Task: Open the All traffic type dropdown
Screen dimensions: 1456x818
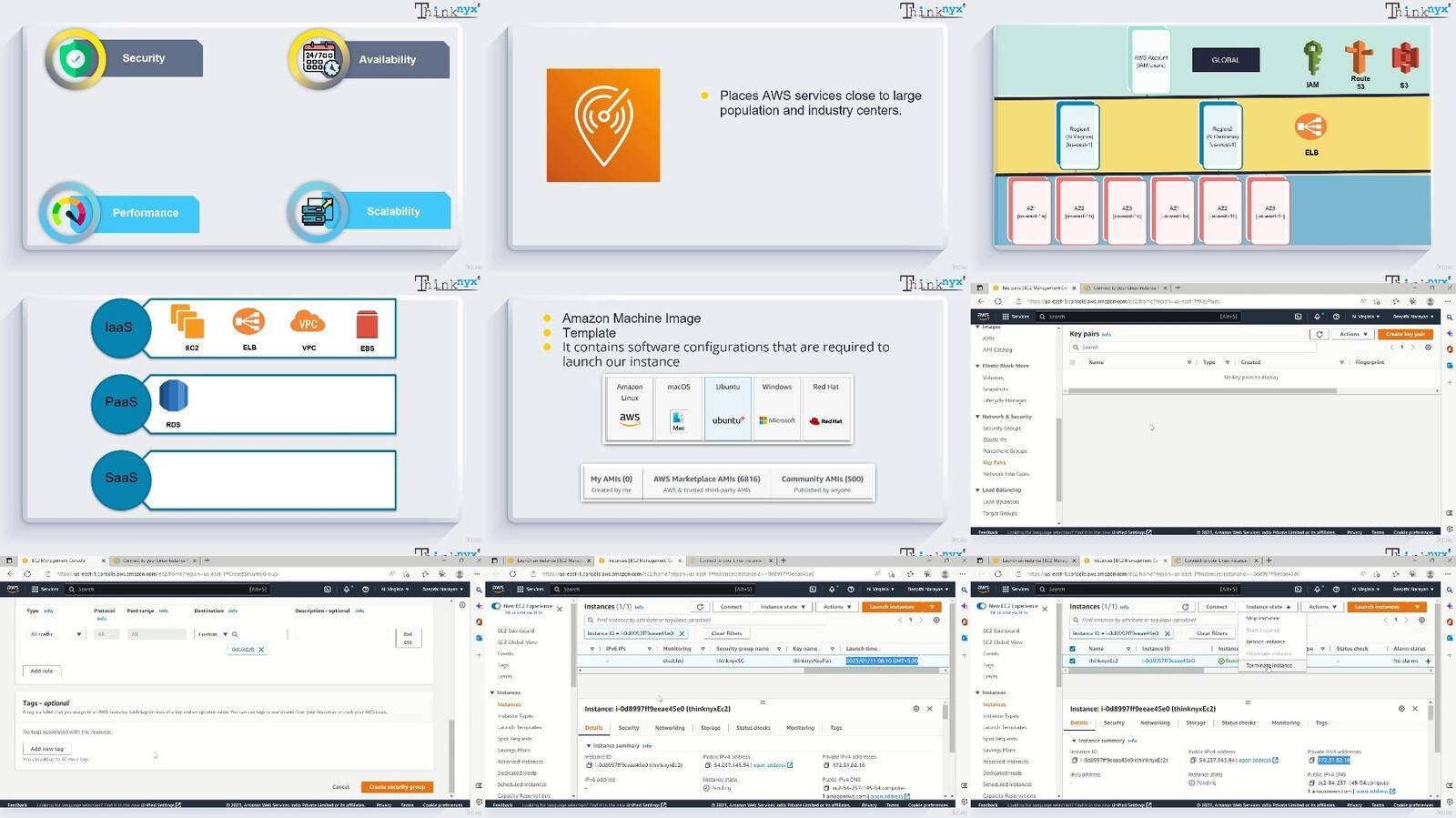Action: tap(56, 634)
